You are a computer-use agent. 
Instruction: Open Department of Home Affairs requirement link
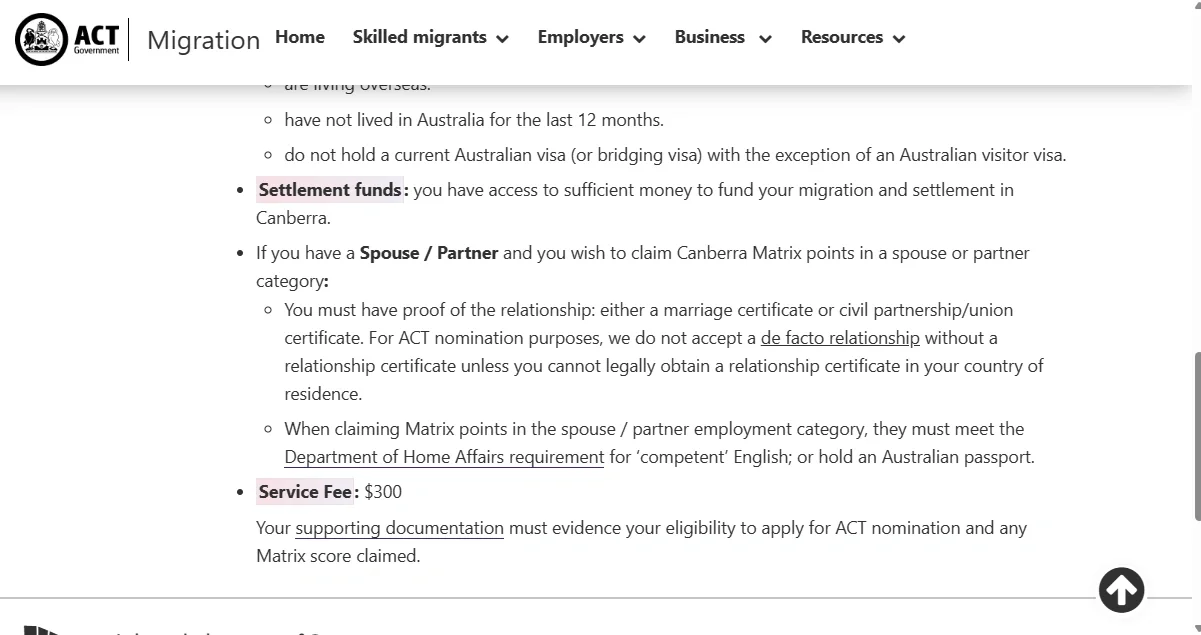pyautogui.click(x=444, y=457)
